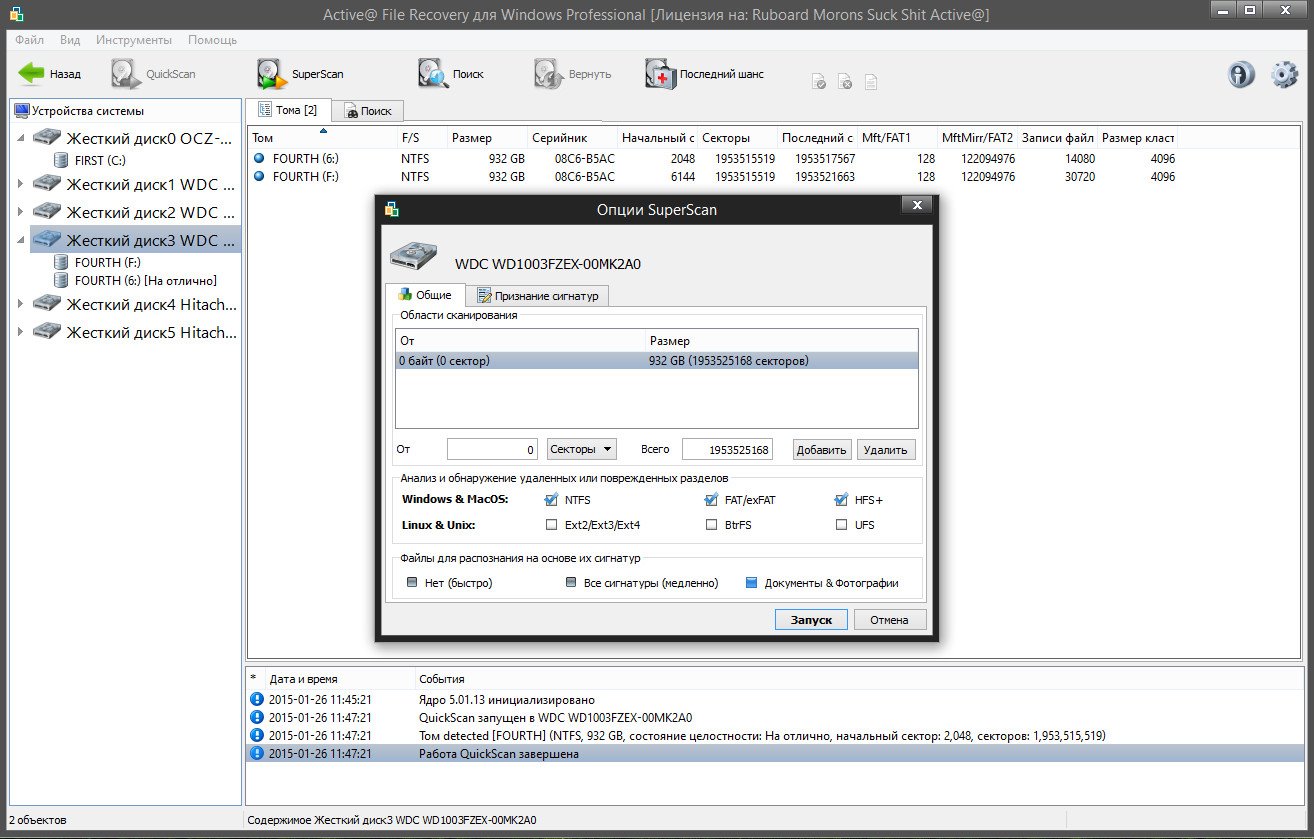Click the Размер column header in volumes list

(487, 138)
